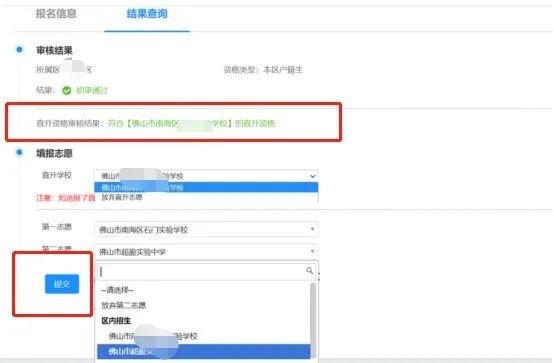Open the 第一志愿 dropdown with 石门实验学校
554x363 pixels.
pyautogui.click(x=206, y=229)
